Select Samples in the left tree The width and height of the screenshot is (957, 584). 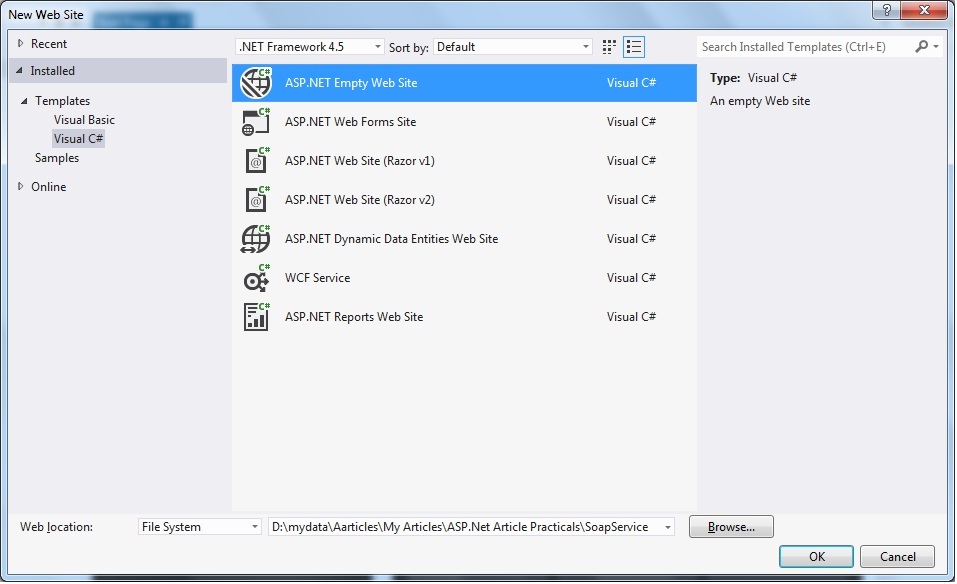coord(57,158)
